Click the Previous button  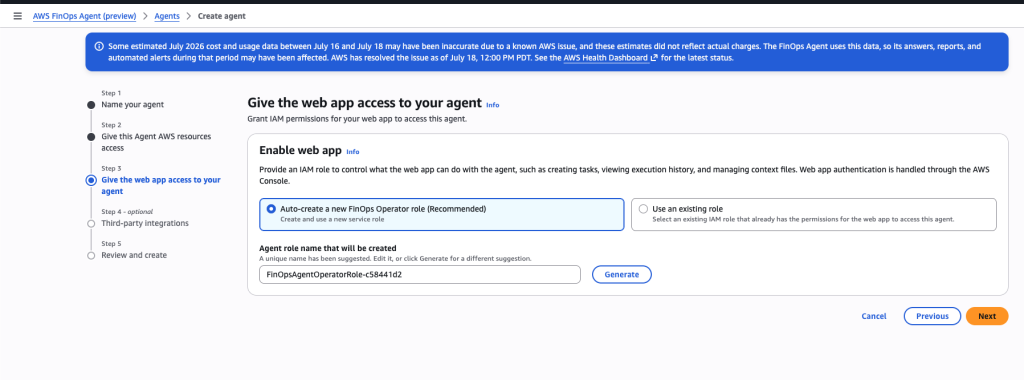pos(932,316)
